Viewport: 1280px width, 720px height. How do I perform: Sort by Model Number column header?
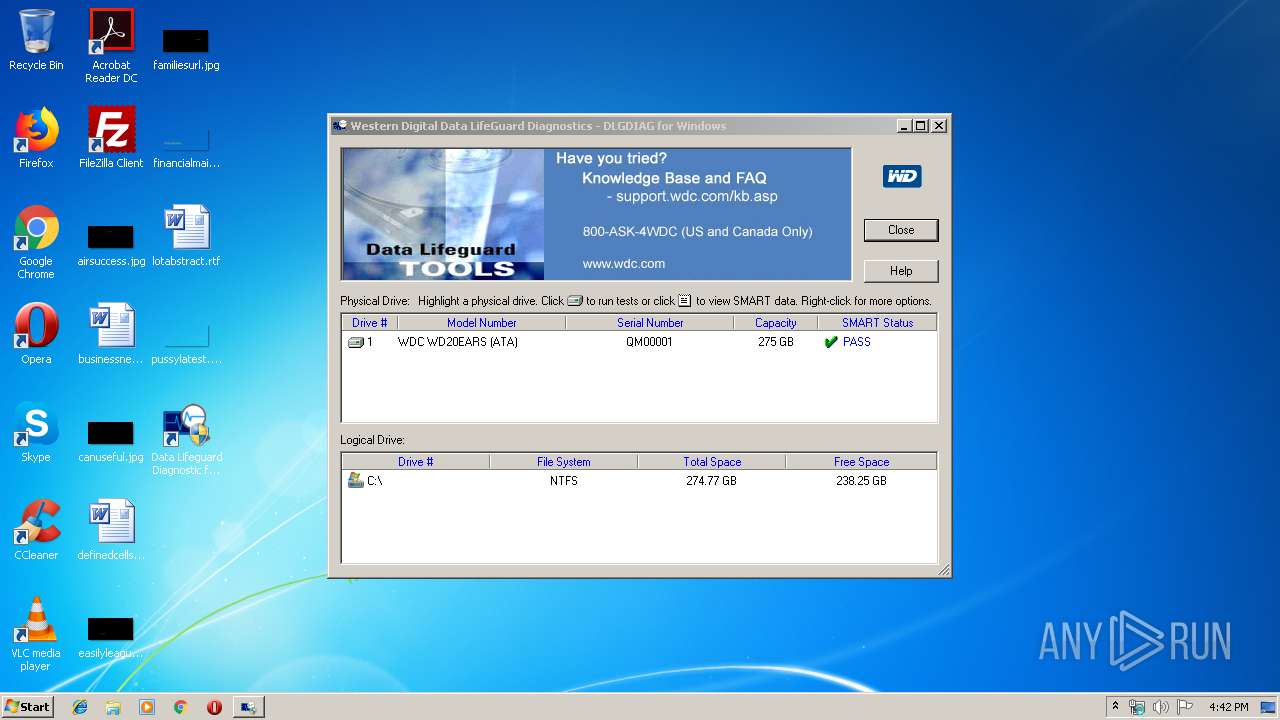[x=482, y=323]
